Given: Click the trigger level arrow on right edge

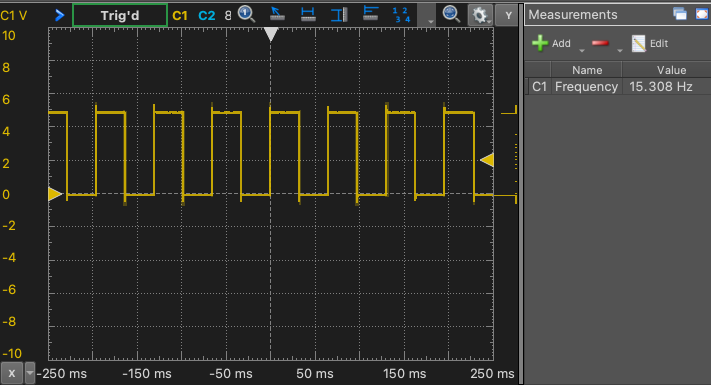Looking at the screenshot, I should click(x=487, y=160).
